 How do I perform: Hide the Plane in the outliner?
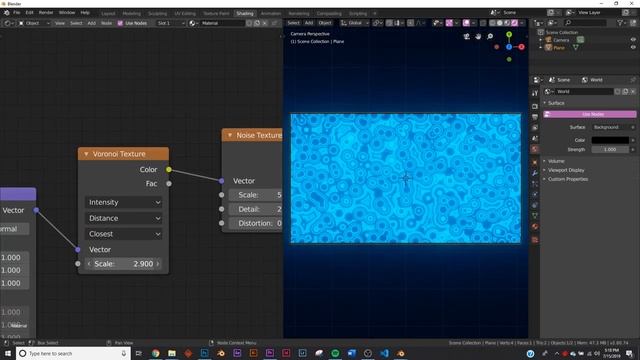click(x=633, y=47)
